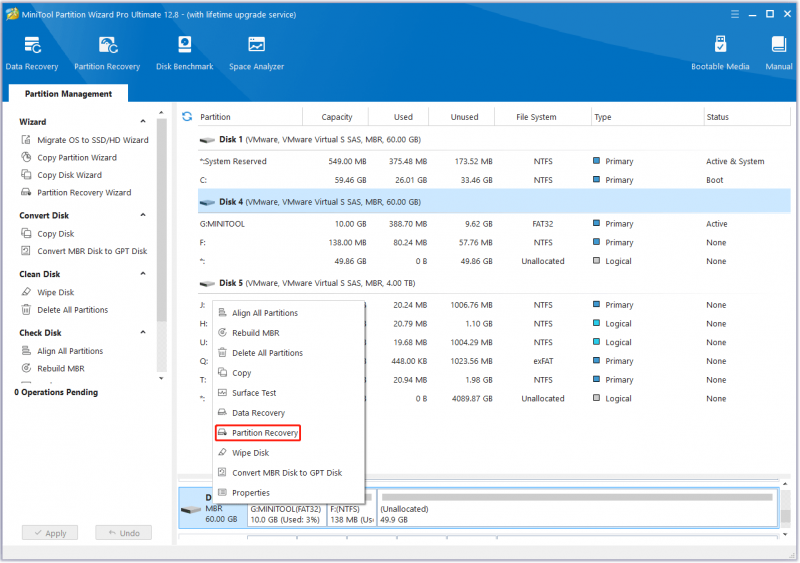Screen dimensions: 800x563
Task: Select the C: partition row
Action: pos(494,180)
